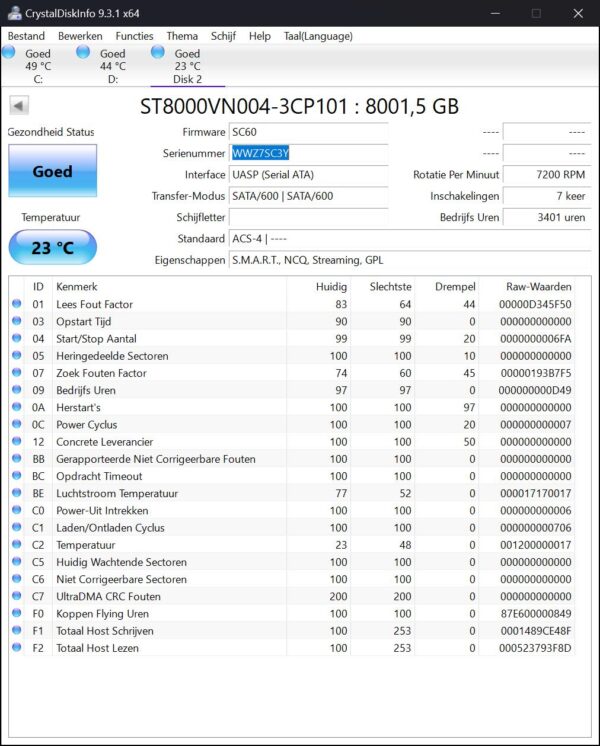Click status icon of Opdracht Timeout row
600x746 pixels.
tap(17, 475)
